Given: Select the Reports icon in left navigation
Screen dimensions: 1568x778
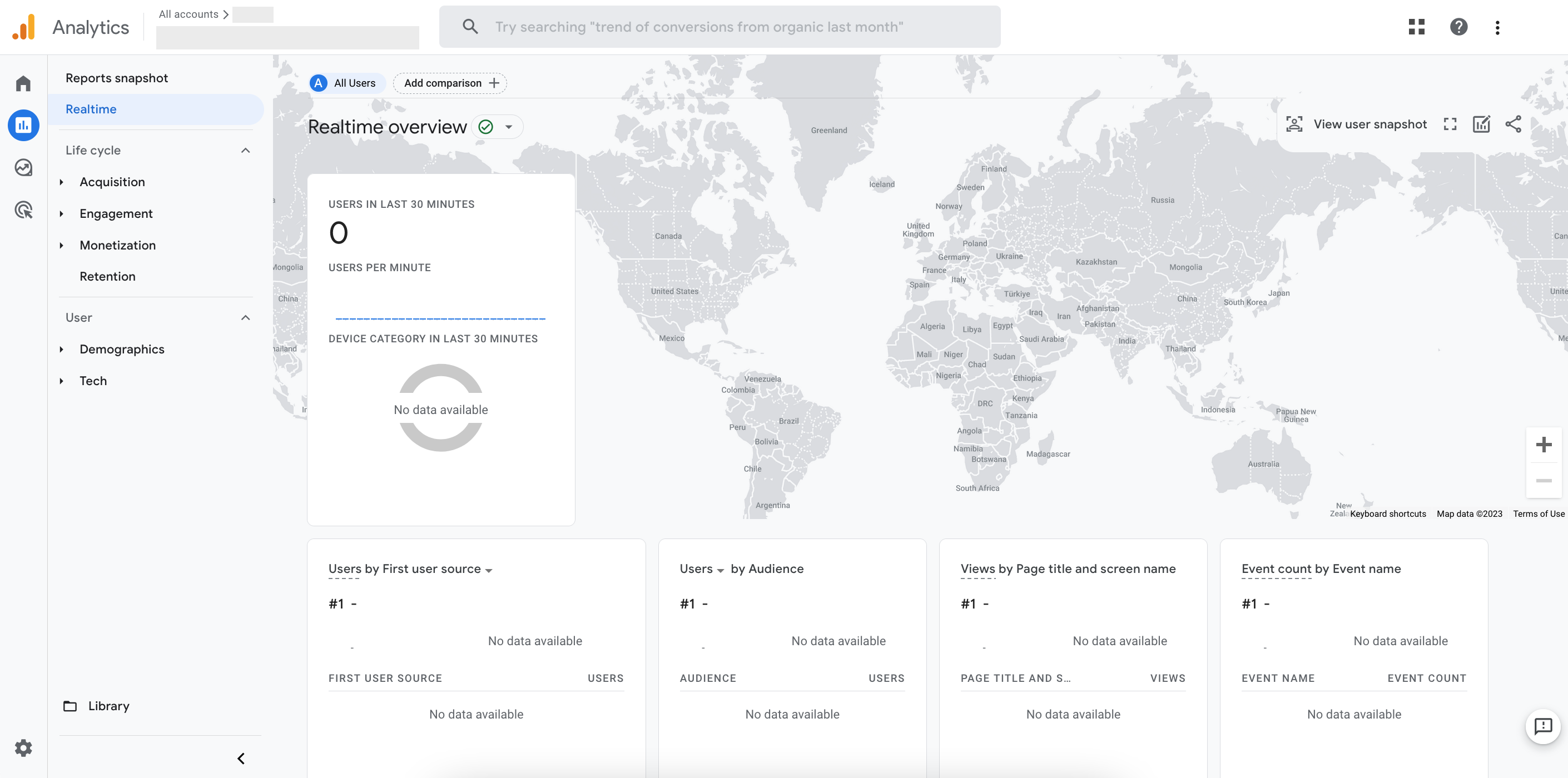Looking at the screenshot, I should tap(23, 125).
